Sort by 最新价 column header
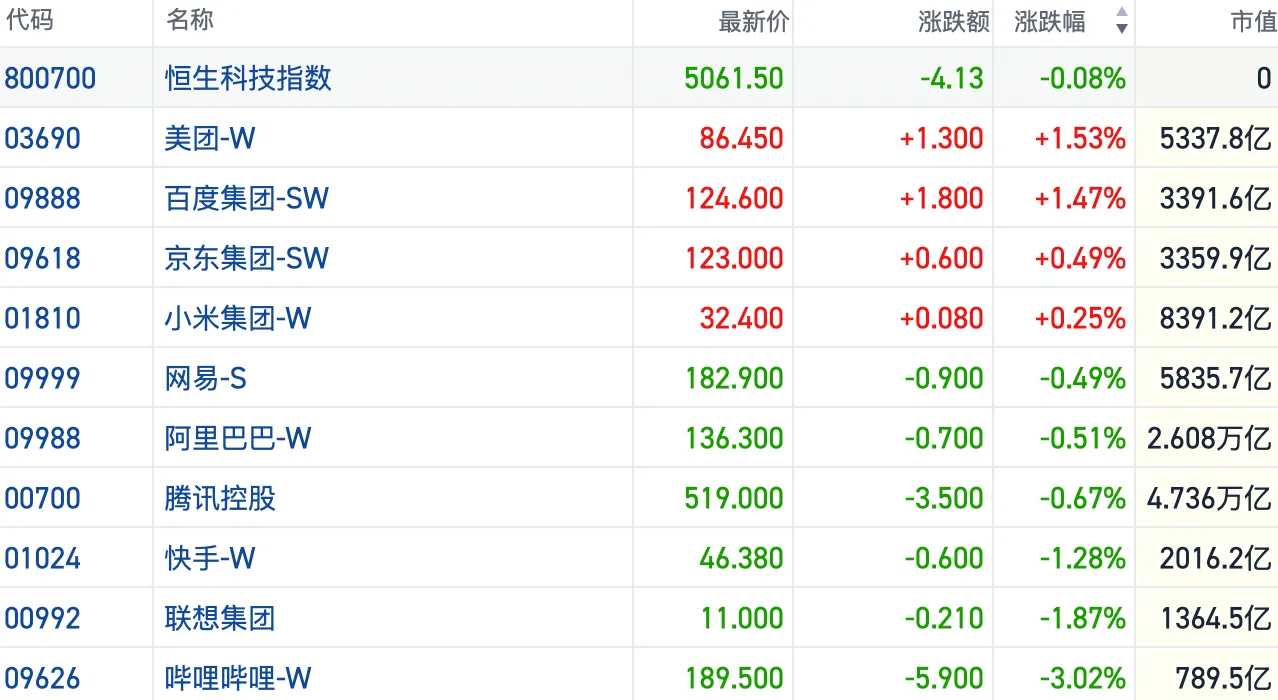 pyautogui.click(x=753, y=22)
